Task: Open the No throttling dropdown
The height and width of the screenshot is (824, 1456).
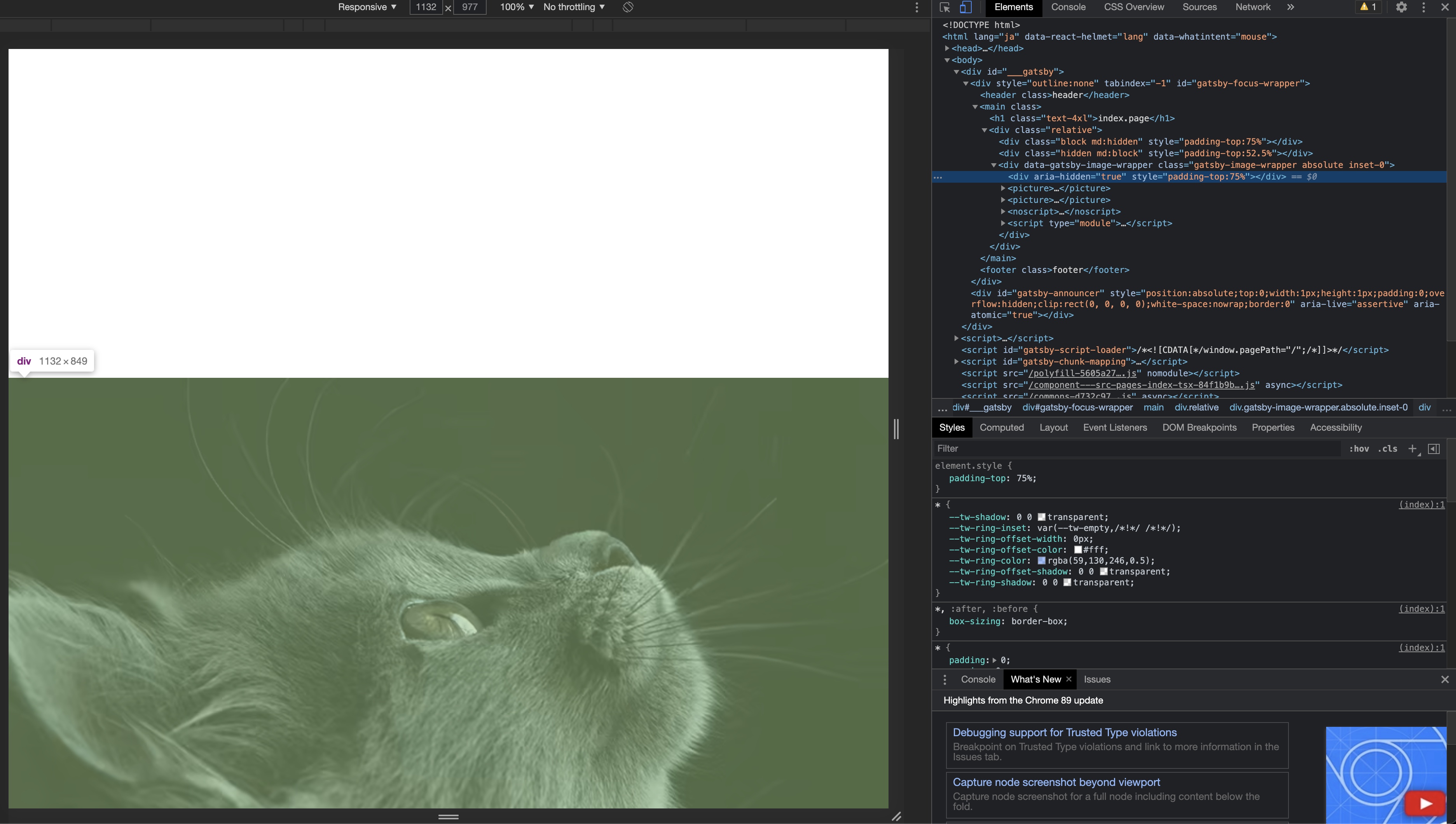Action: coord(574,7)
